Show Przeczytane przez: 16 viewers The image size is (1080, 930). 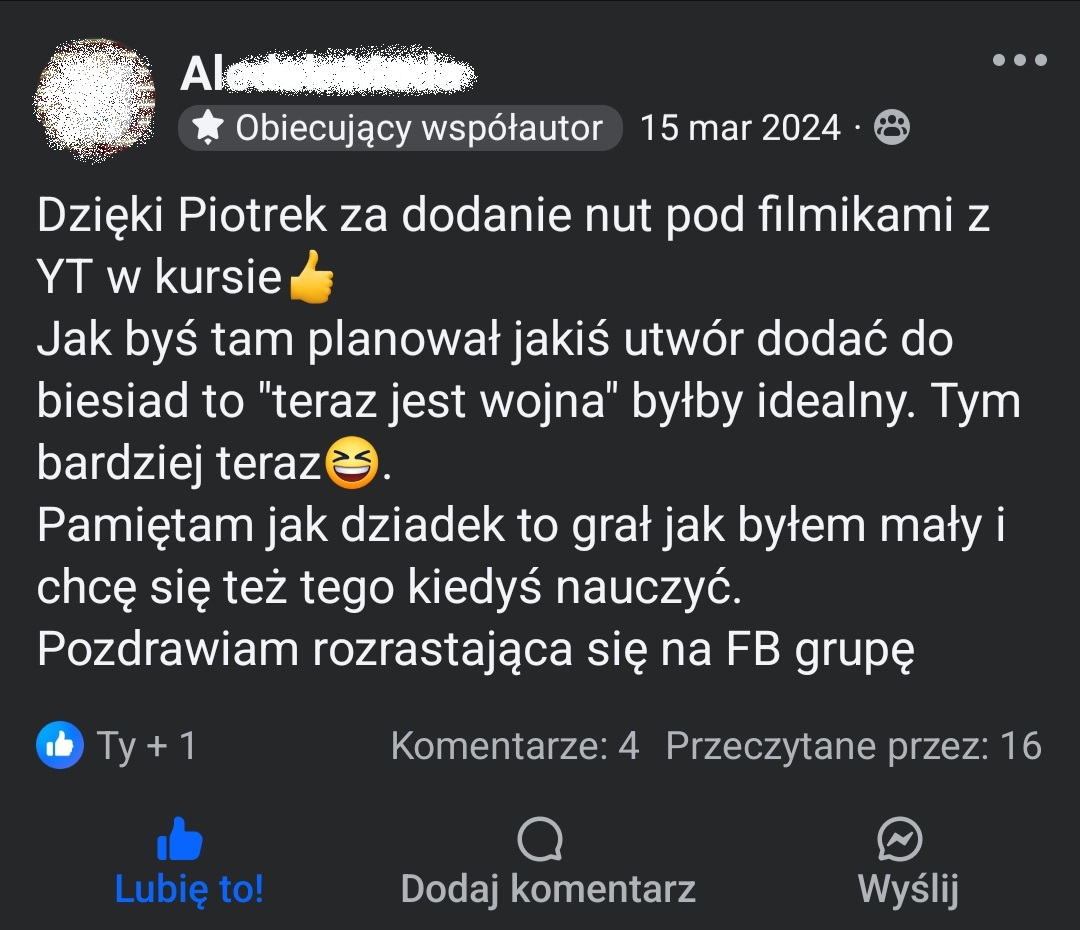click(x=853, y=745)
